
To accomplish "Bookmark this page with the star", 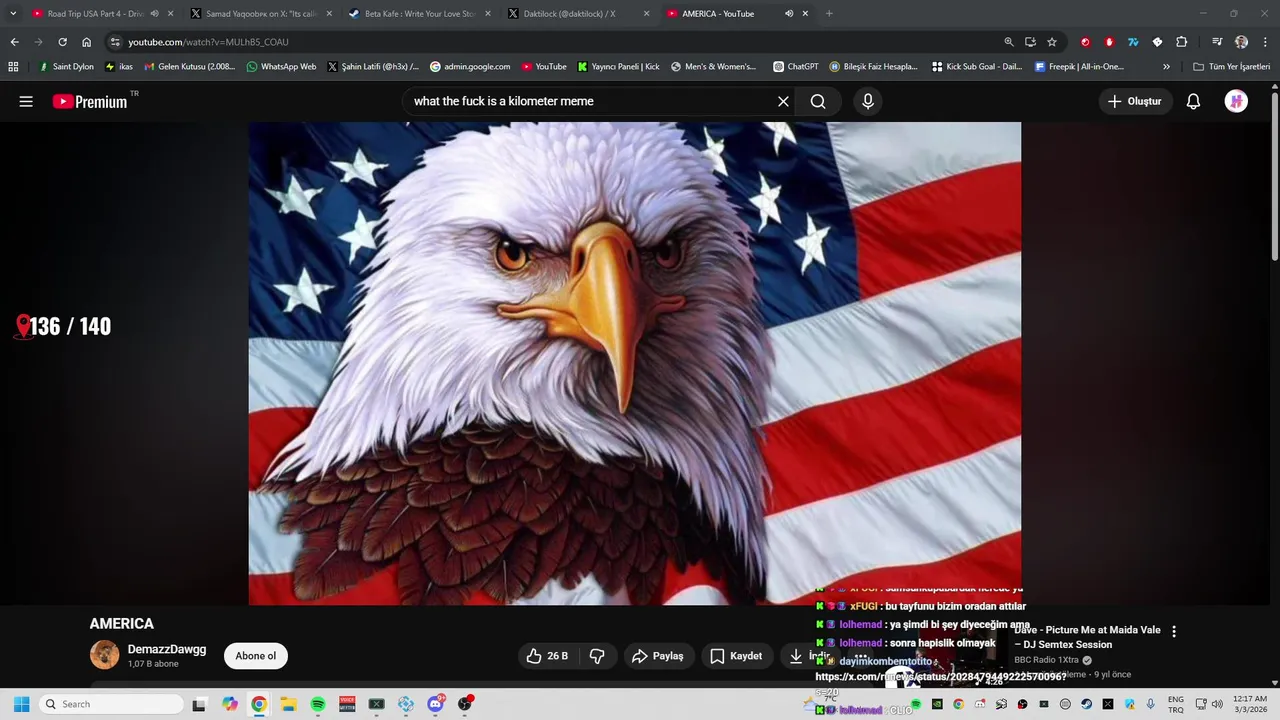I will click(x=1052, y=42).
